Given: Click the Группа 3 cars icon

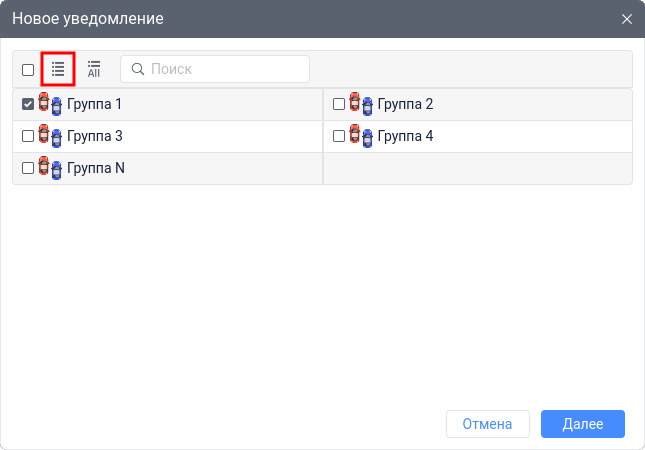Looking at the screenshot, I should [x=50, y=136].
